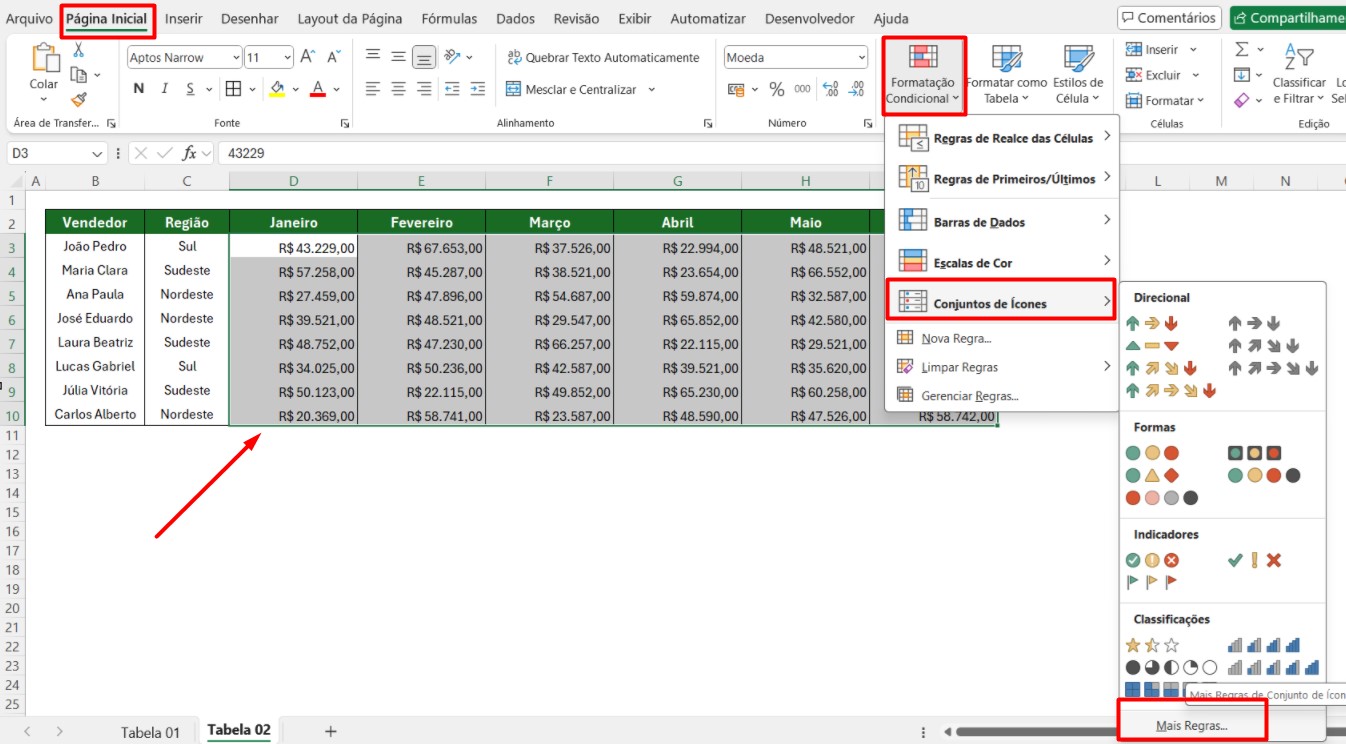Screen dimensions: 1346x744
Task: Toggle align left
Action: (x=373, y=89)
